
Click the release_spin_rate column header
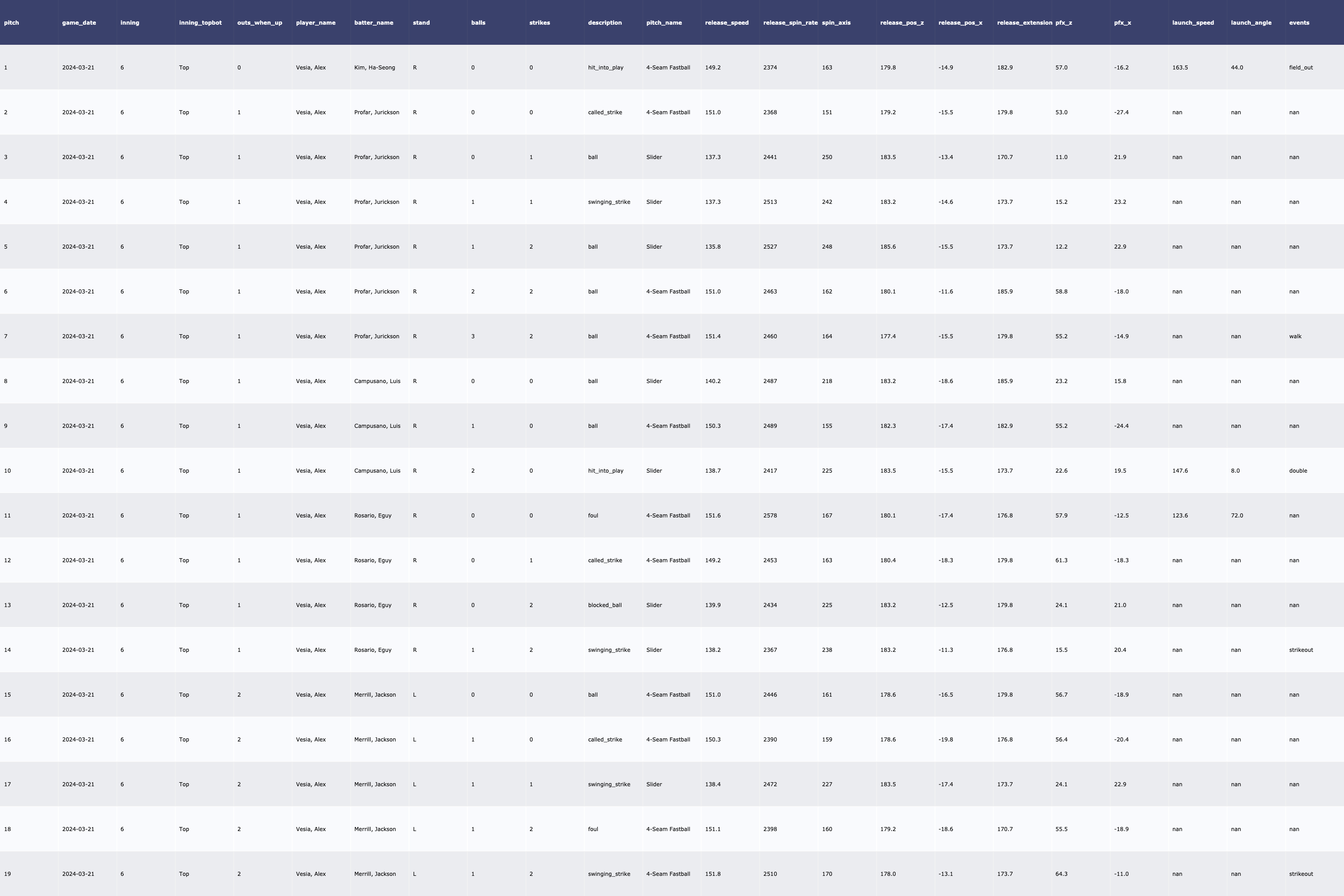[x=790, y=23]
